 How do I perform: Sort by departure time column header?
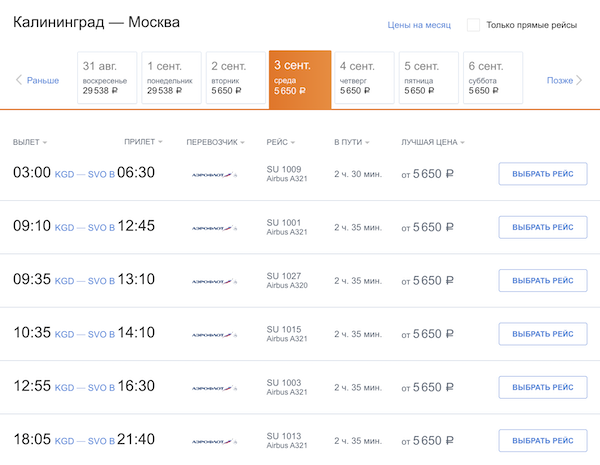[29, 142]
